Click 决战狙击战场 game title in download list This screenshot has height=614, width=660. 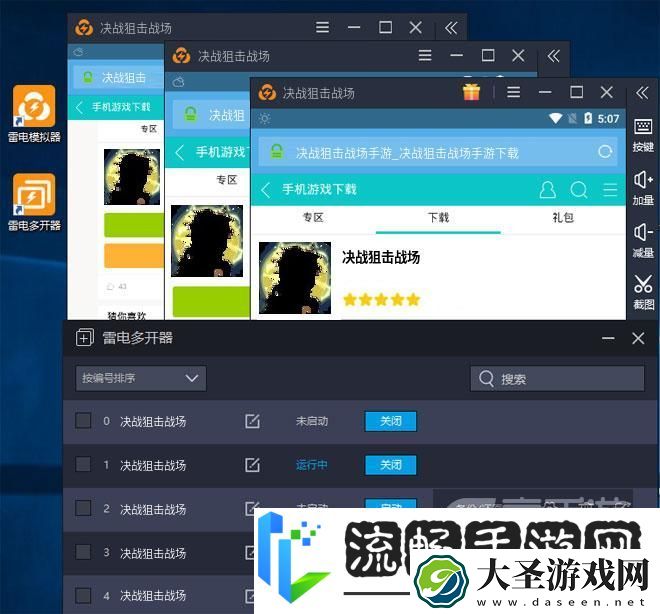[x=381, y=257]
